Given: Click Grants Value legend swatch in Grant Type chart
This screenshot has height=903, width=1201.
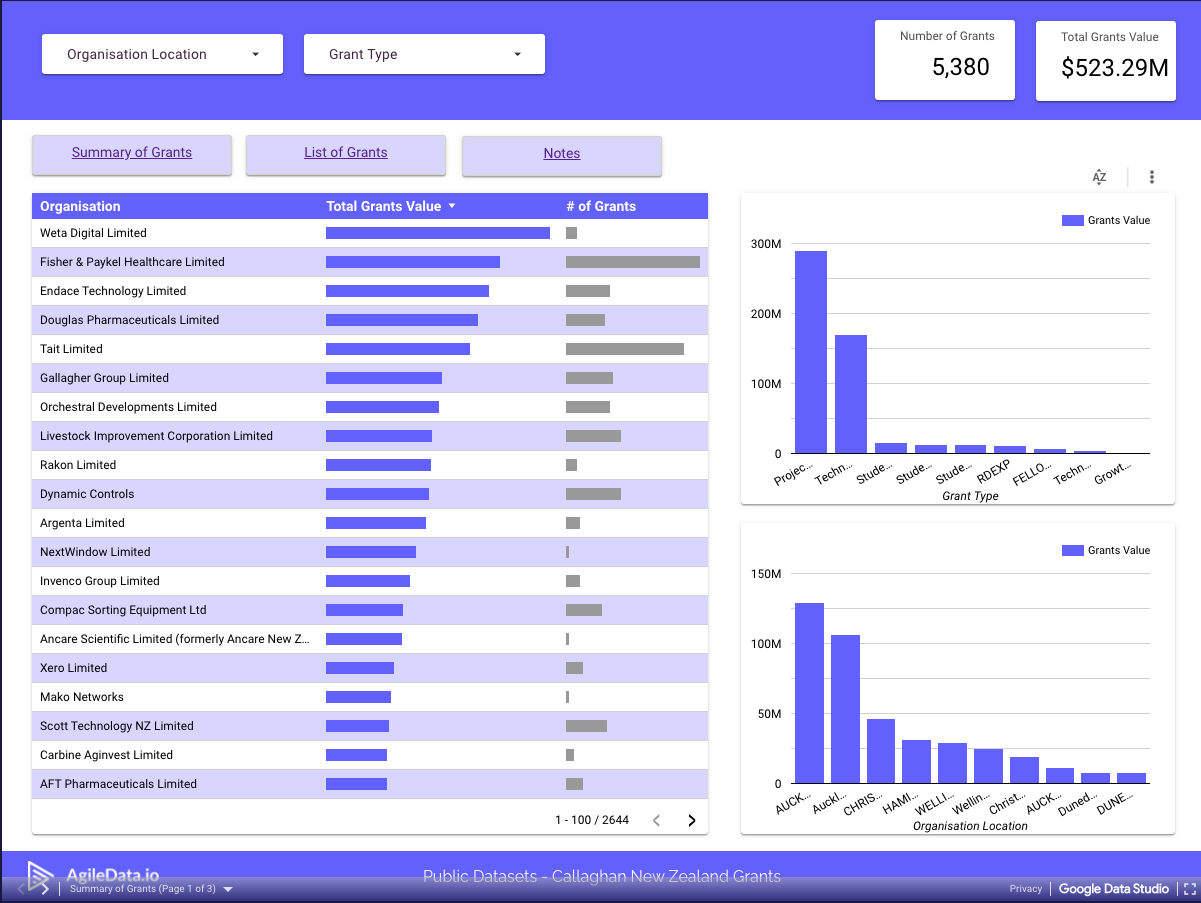Looking at the screenshot, I should (x=1072, y=220).
